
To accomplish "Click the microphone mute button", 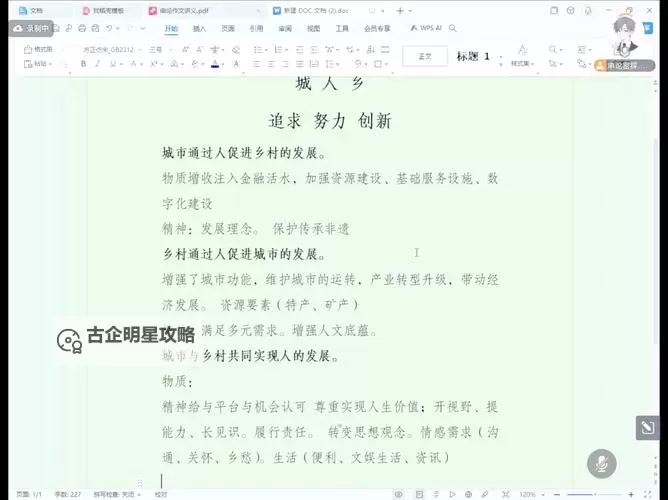I will coord(602,464).
